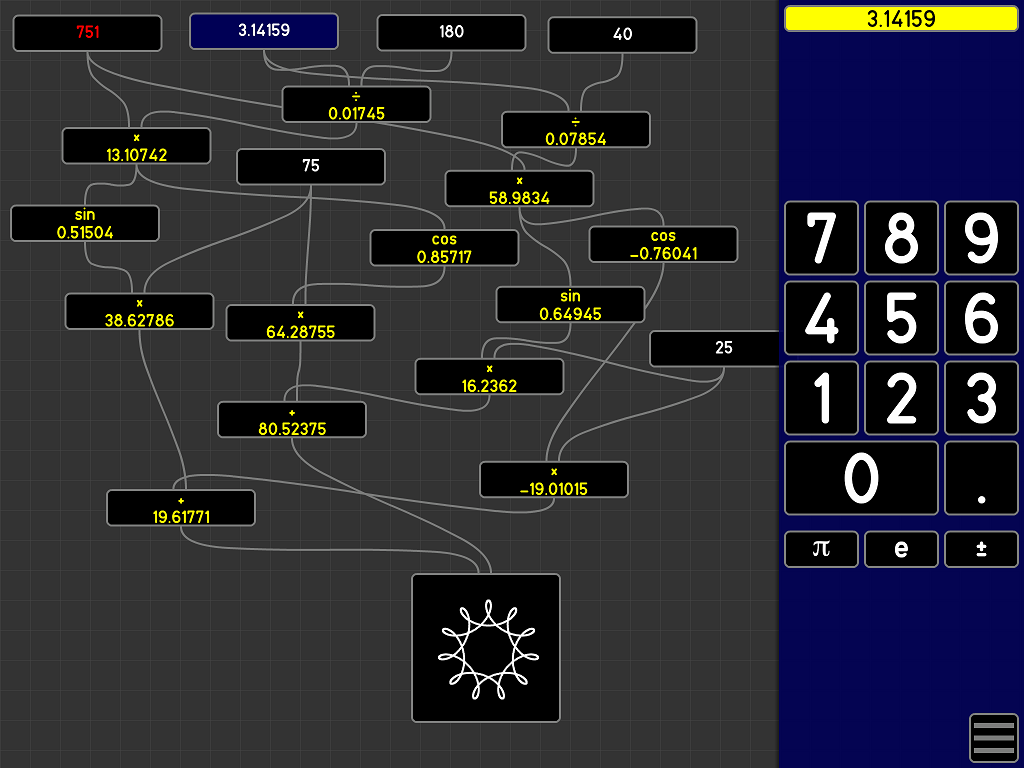Viewport: 1024px width, 768px height.
Task: Select the red 751 input node
Action: coord(87,32)
